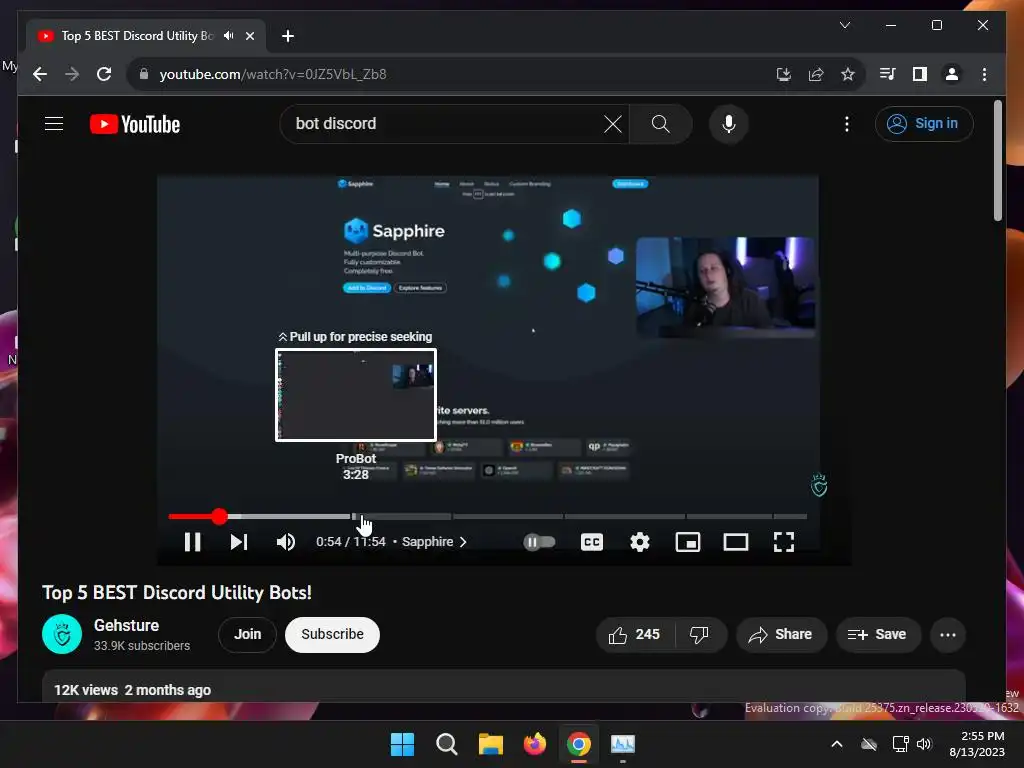Toggle closed captions
The image size is (1024, 768).
(x=592, y=542)
